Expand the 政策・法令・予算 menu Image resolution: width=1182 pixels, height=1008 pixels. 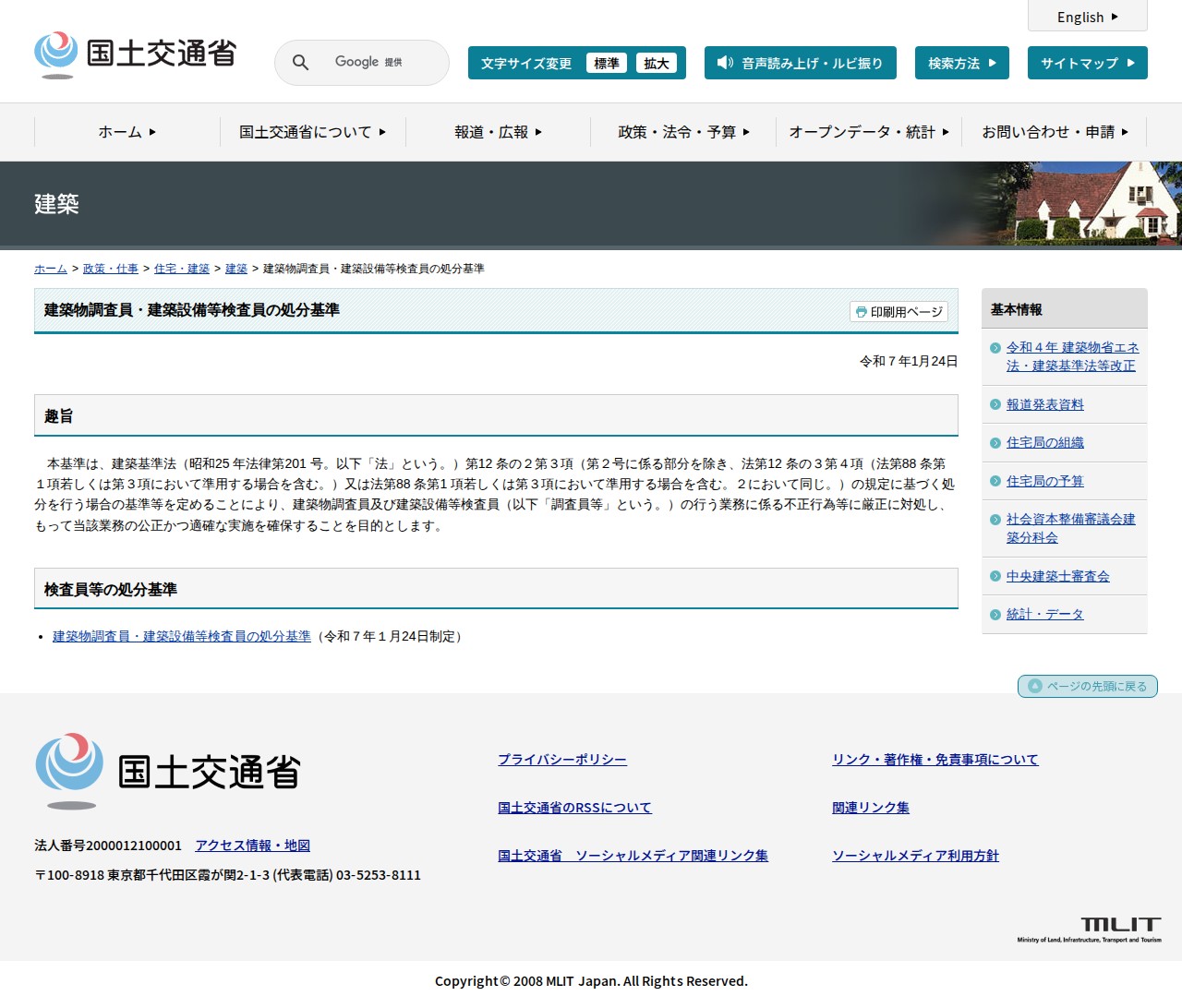tap(684, 132)
